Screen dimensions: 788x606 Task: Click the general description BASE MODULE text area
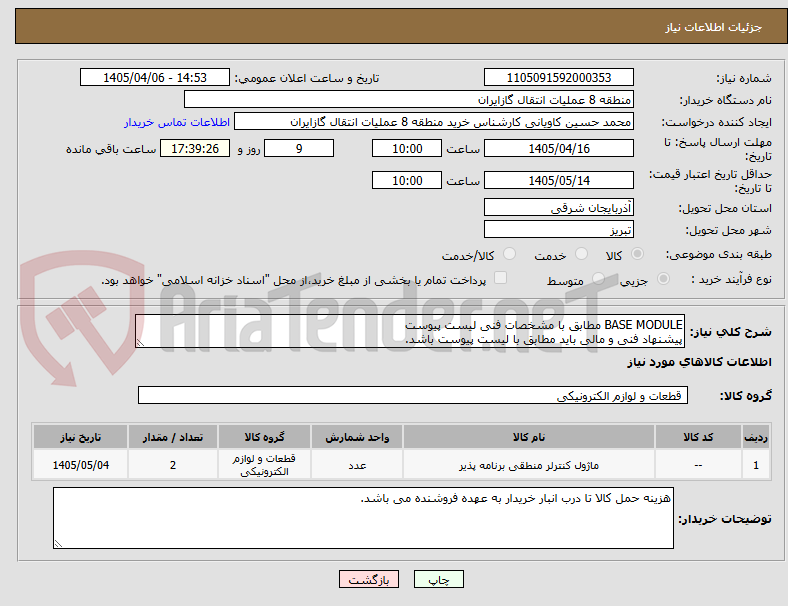410,332
